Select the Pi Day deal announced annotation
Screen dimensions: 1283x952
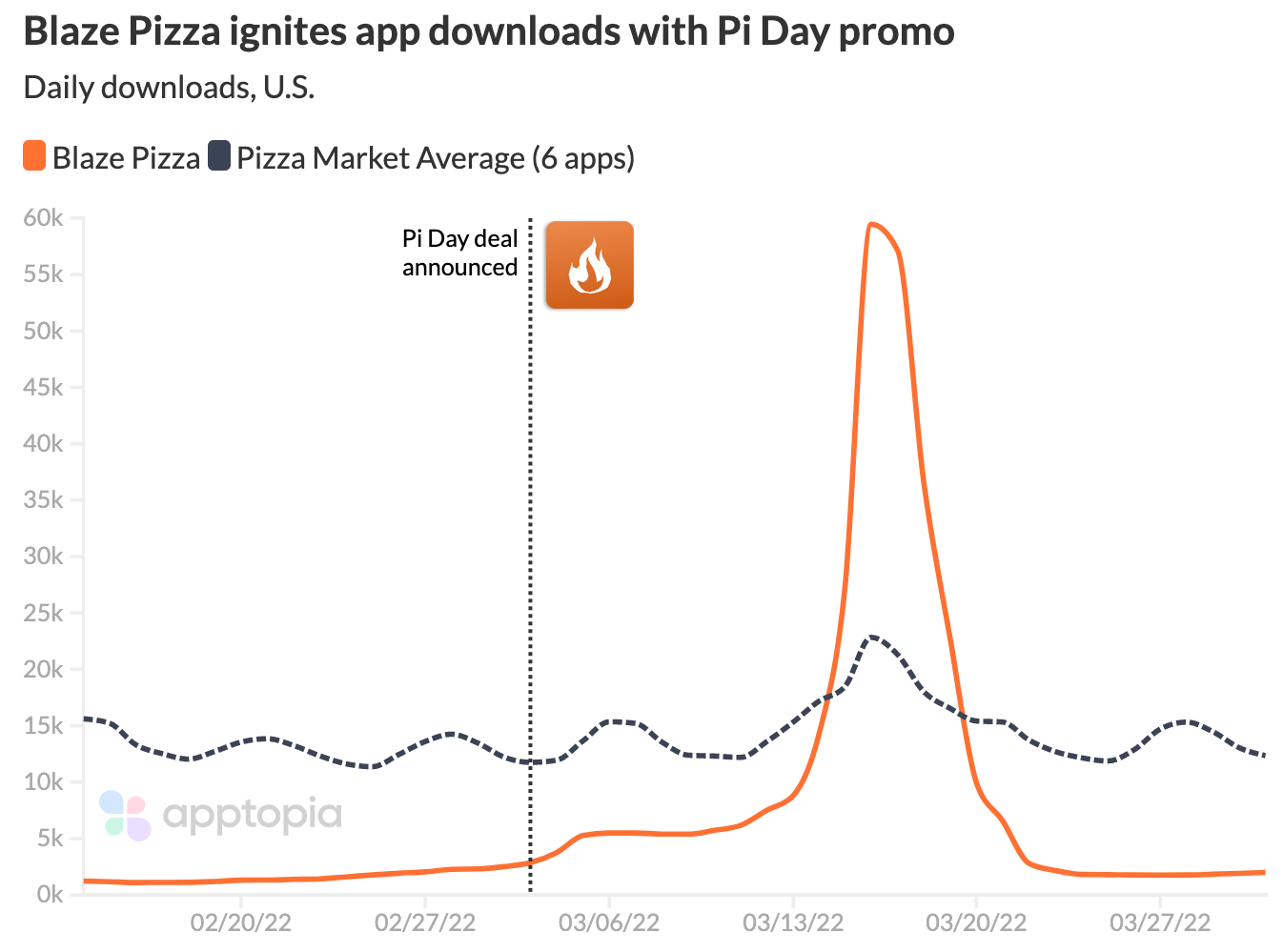tap(459, 253)
